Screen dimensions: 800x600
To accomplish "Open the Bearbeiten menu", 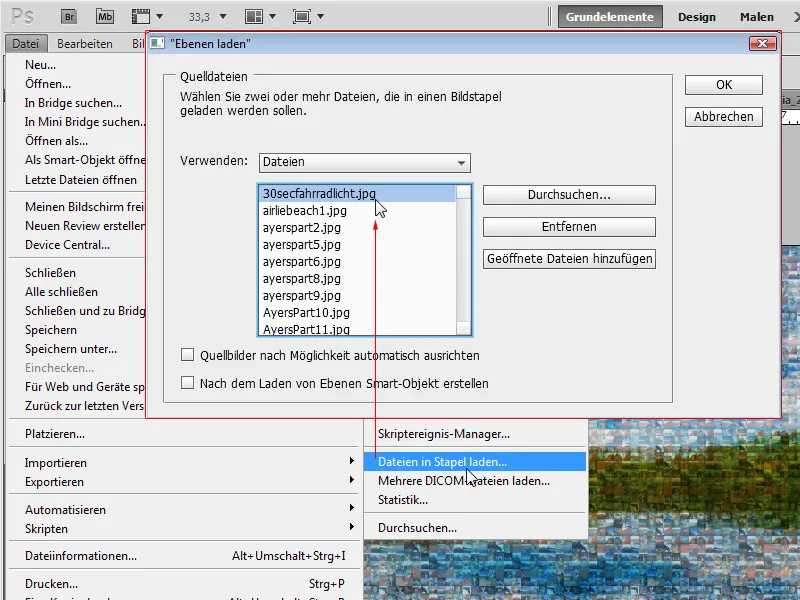I will (85, 44).
